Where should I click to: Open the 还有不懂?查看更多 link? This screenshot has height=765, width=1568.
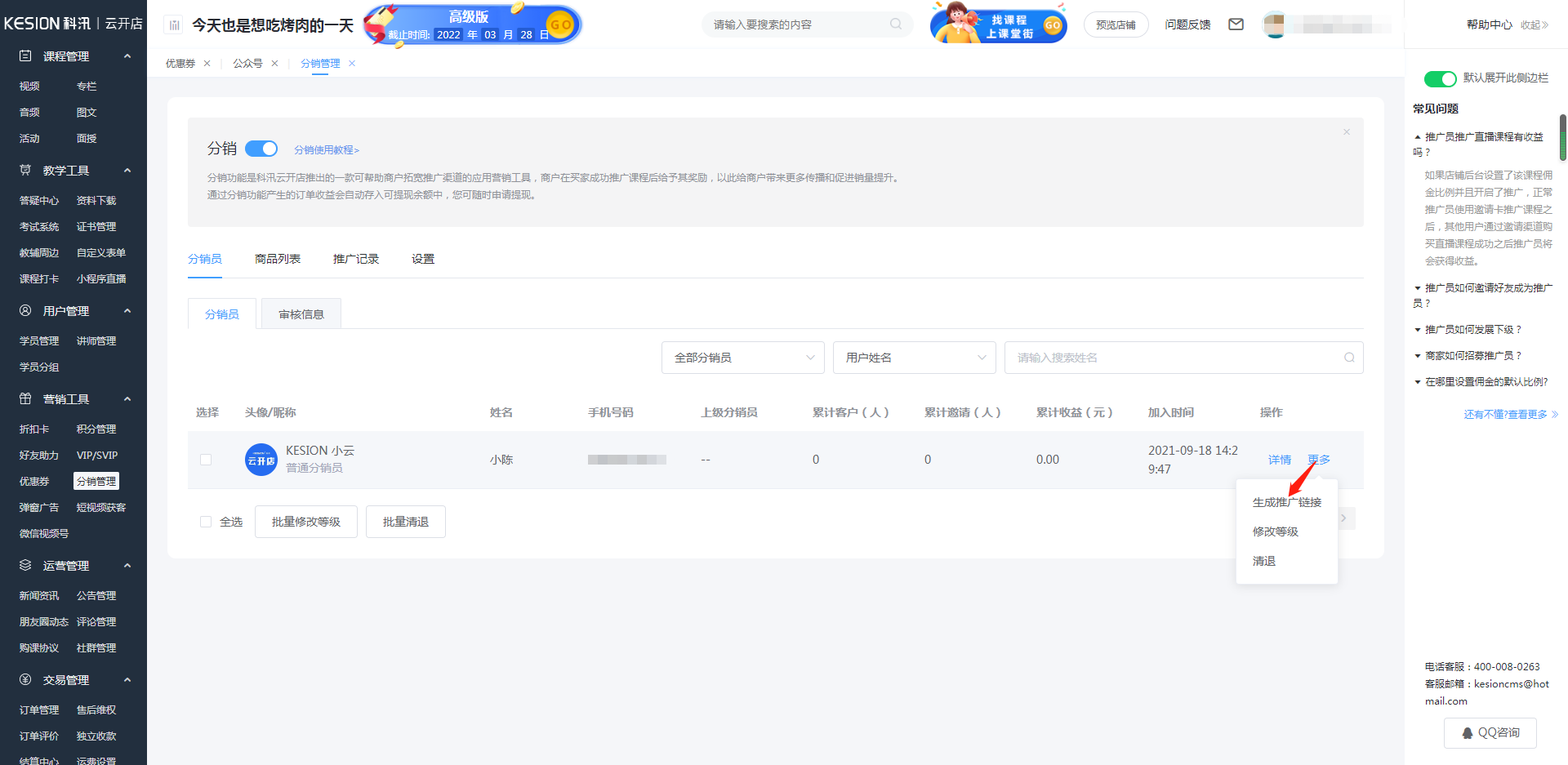(x=1511, y=415)
